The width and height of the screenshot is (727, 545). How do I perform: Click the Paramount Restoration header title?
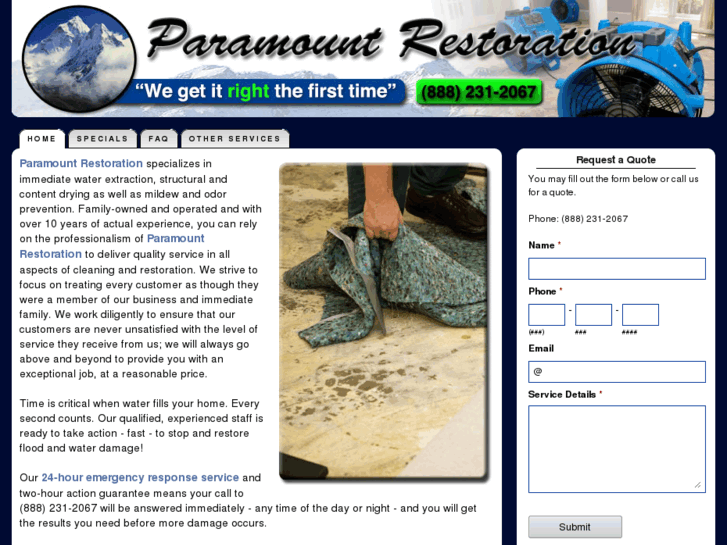(391, 40)
